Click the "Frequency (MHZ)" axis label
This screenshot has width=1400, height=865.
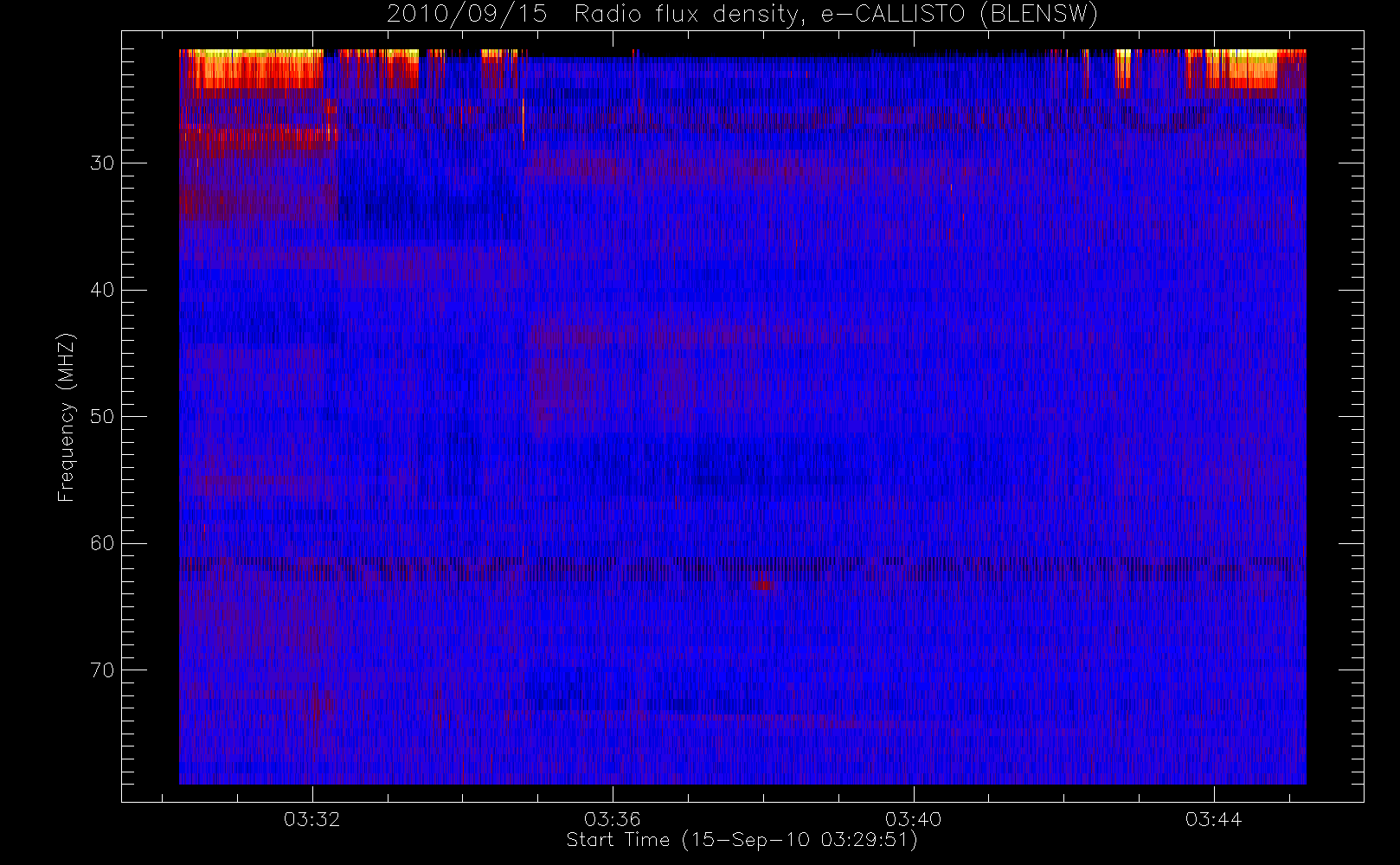(67, 417)
